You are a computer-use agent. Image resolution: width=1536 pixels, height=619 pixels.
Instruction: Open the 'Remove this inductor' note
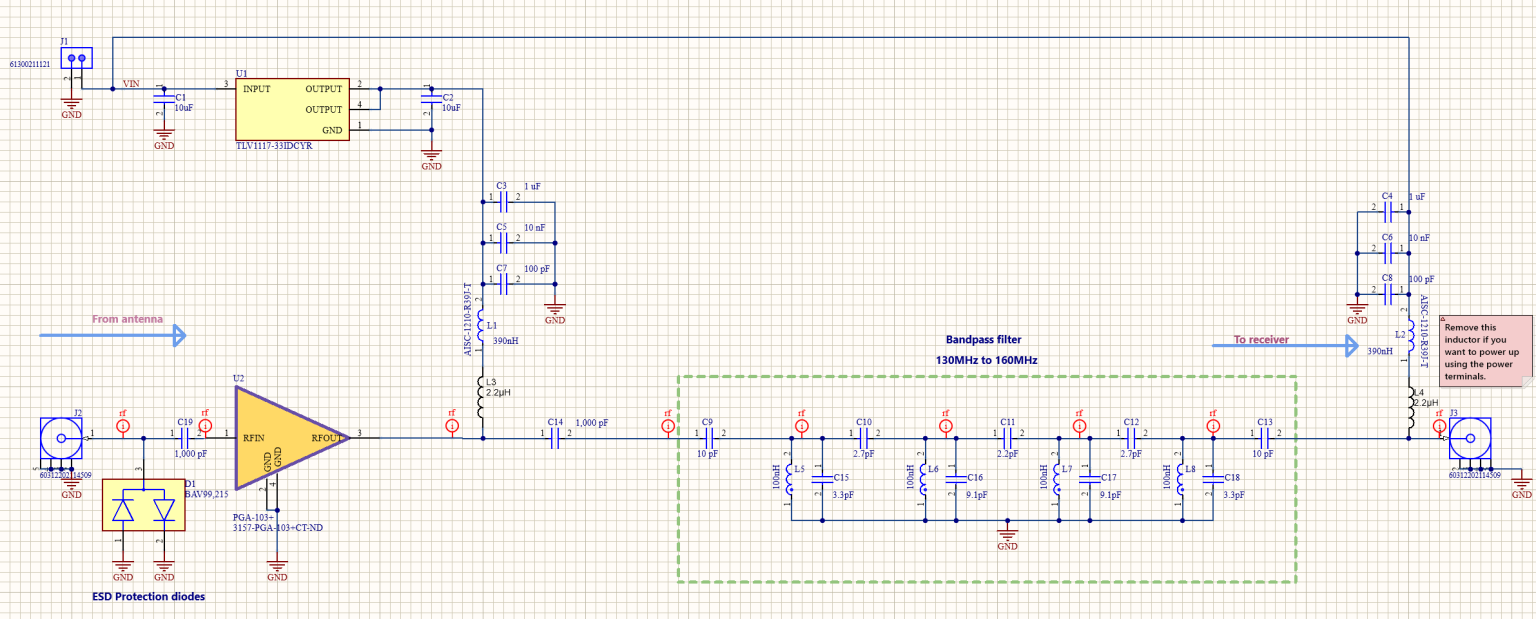(x=1484, y=350)
